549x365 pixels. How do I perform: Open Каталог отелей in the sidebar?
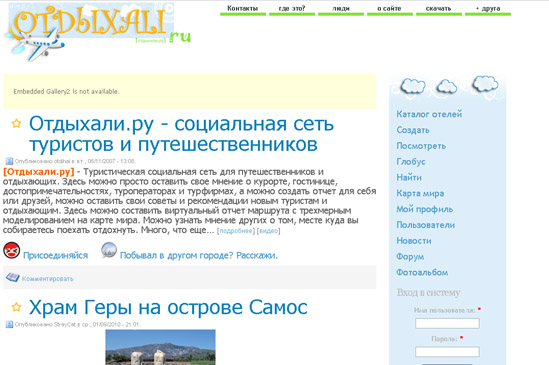click(429, 114)
